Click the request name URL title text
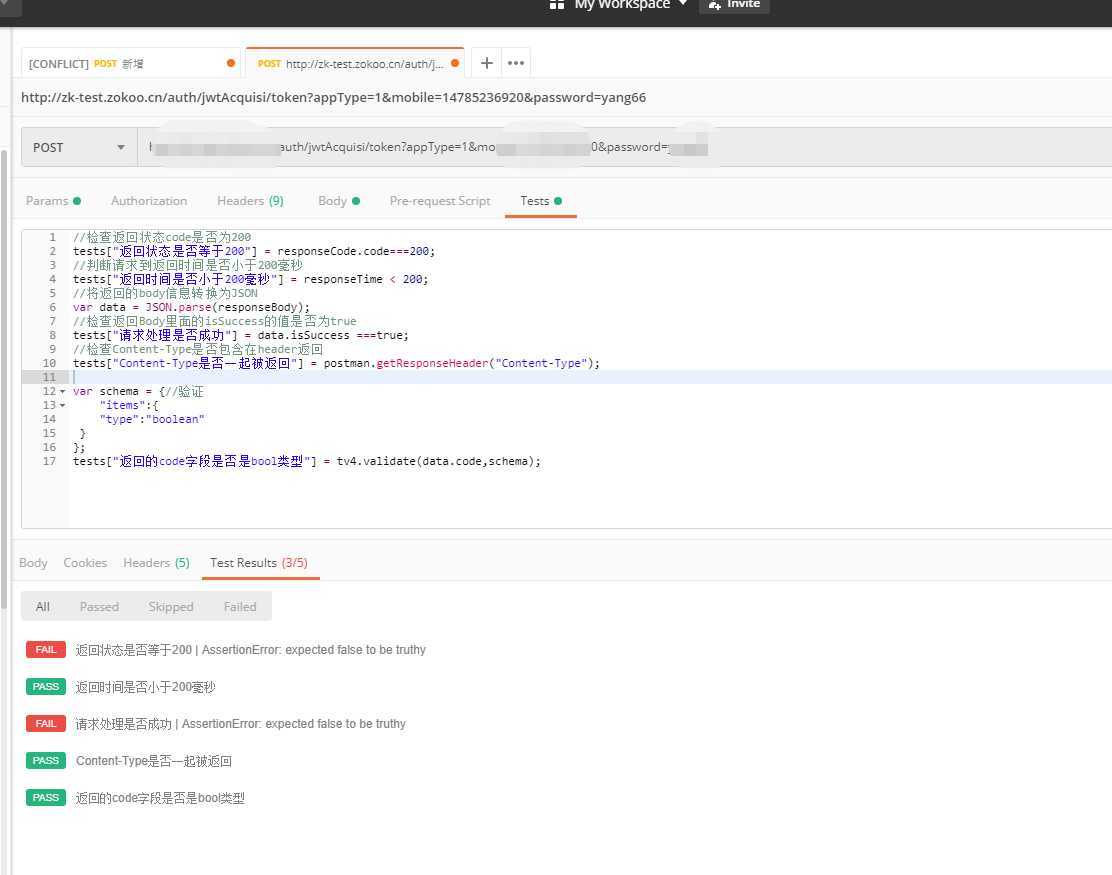The width and height of the screenshot is (1112, 875). click(x=333, y=97)
